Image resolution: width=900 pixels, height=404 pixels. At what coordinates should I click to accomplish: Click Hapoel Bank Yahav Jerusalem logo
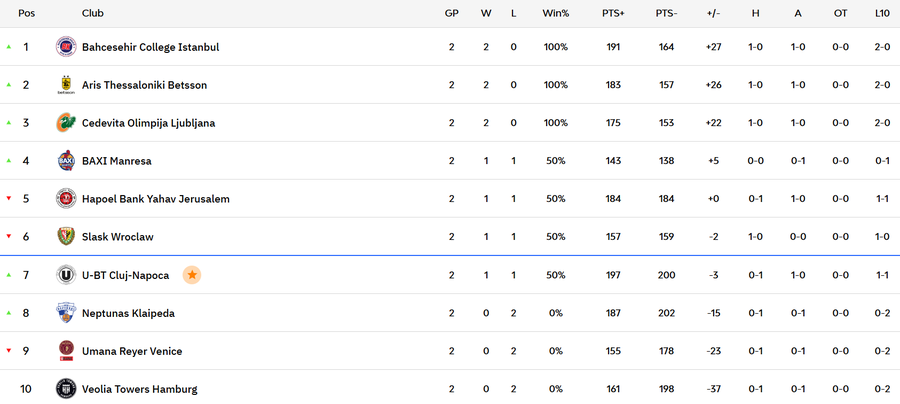point(66,199)
